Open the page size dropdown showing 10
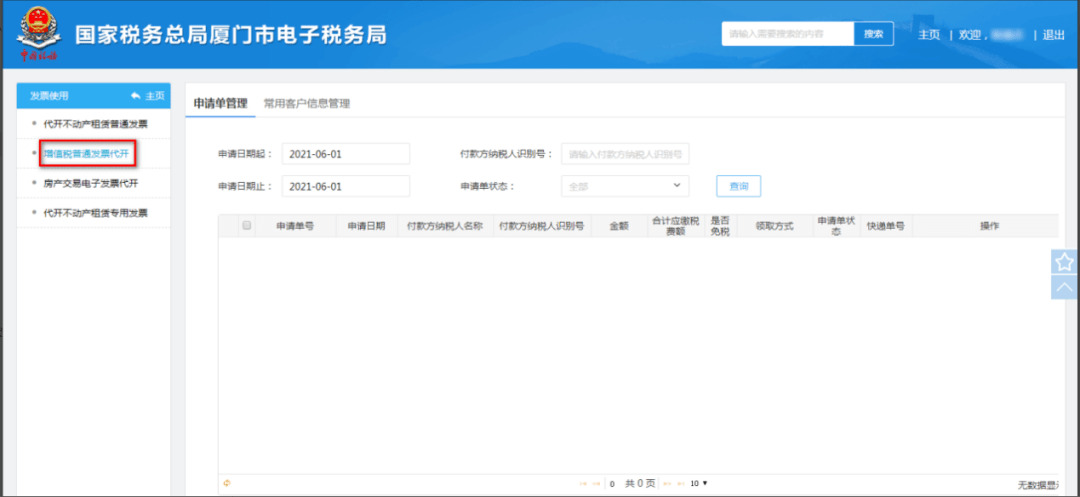This screenshot has height=497, width=1080. (x=698, y=484)
